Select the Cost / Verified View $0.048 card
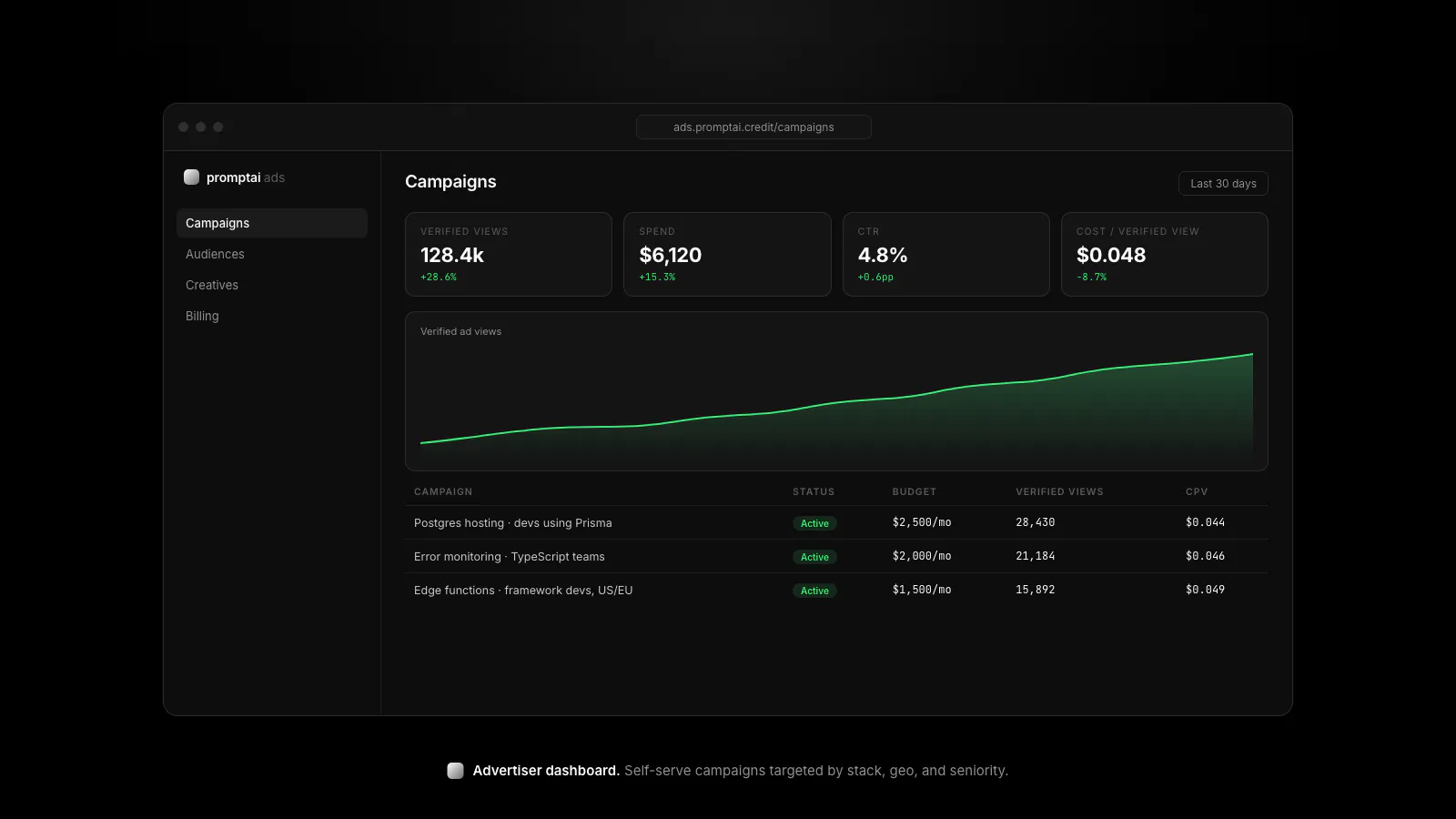This screenshot has width=1456, height=819. [1165, 254]
